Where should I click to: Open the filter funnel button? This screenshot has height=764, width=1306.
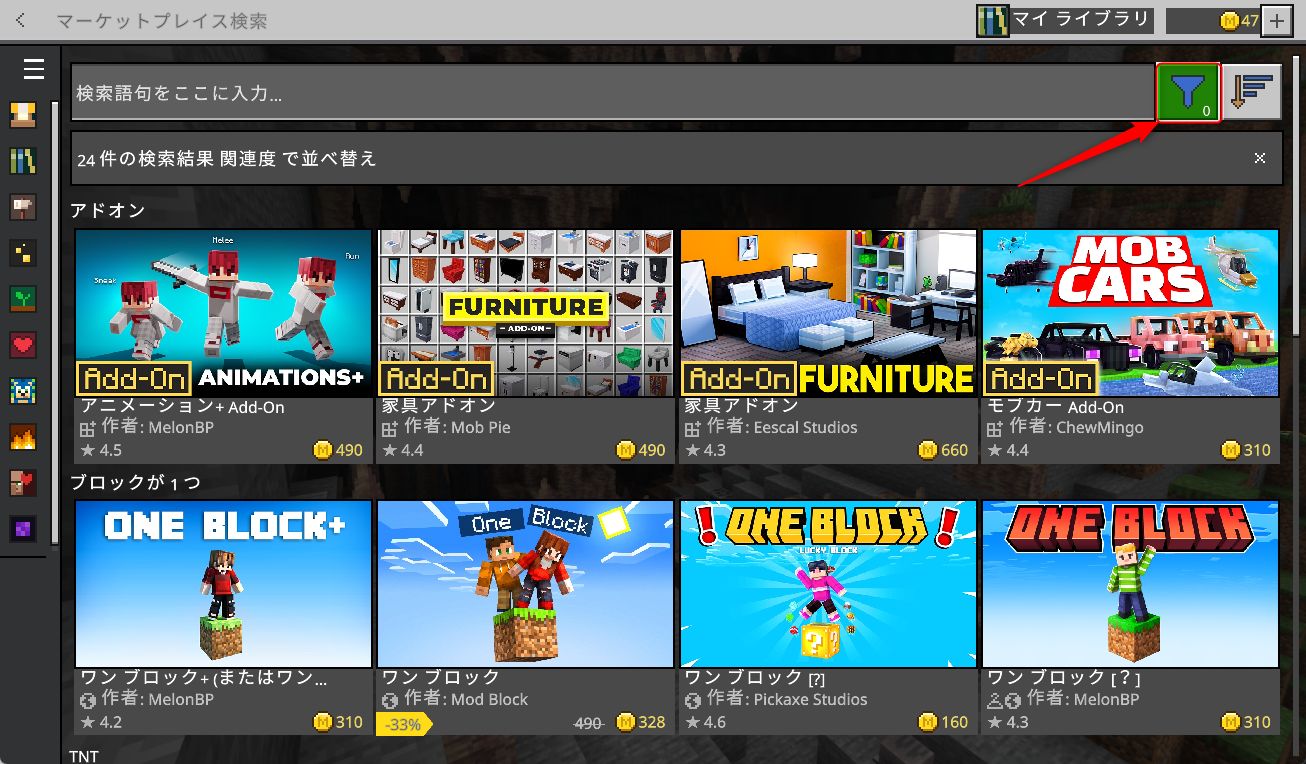1189,93
